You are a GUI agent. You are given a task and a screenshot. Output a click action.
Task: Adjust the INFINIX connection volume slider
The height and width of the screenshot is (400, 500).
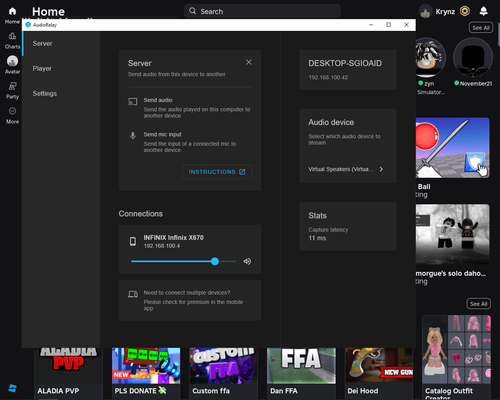pos(184,261)
